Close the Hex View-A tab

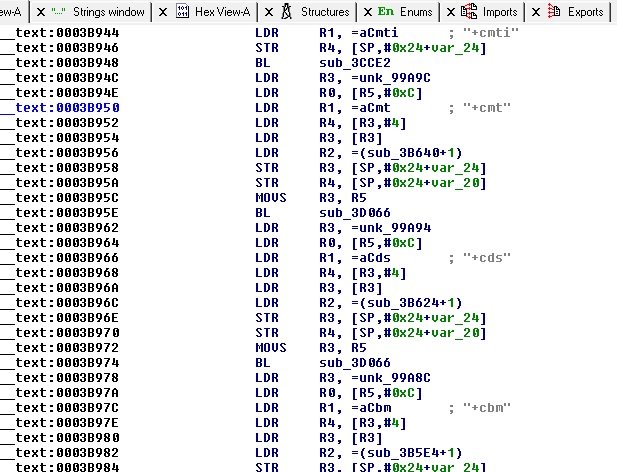tap(163, 12)
